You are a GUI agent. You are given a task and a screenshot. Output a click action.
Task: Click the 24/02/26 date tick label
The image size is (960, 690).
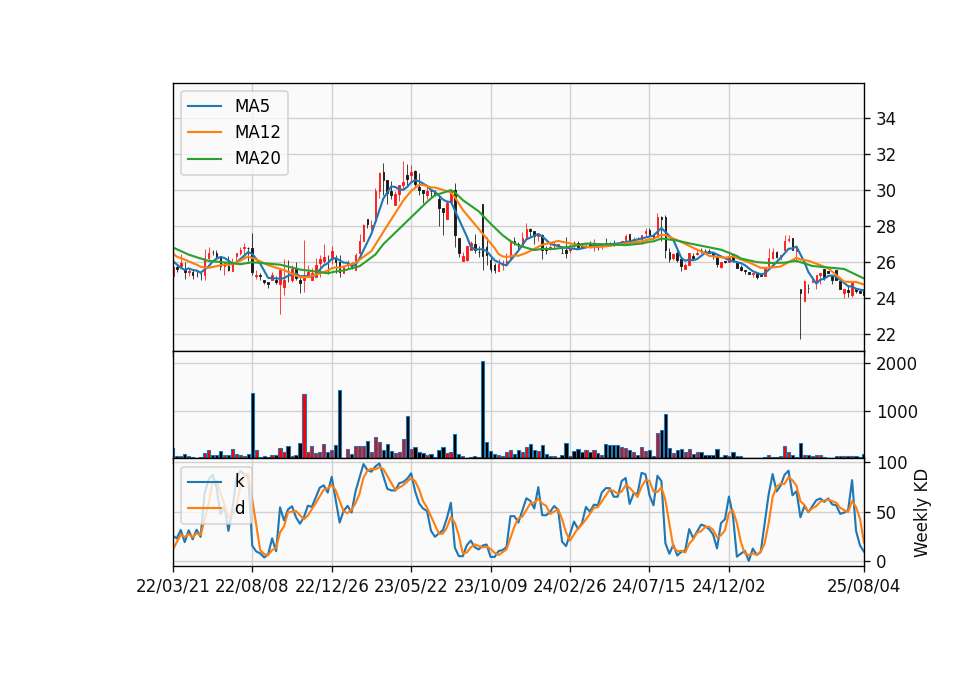569,586
